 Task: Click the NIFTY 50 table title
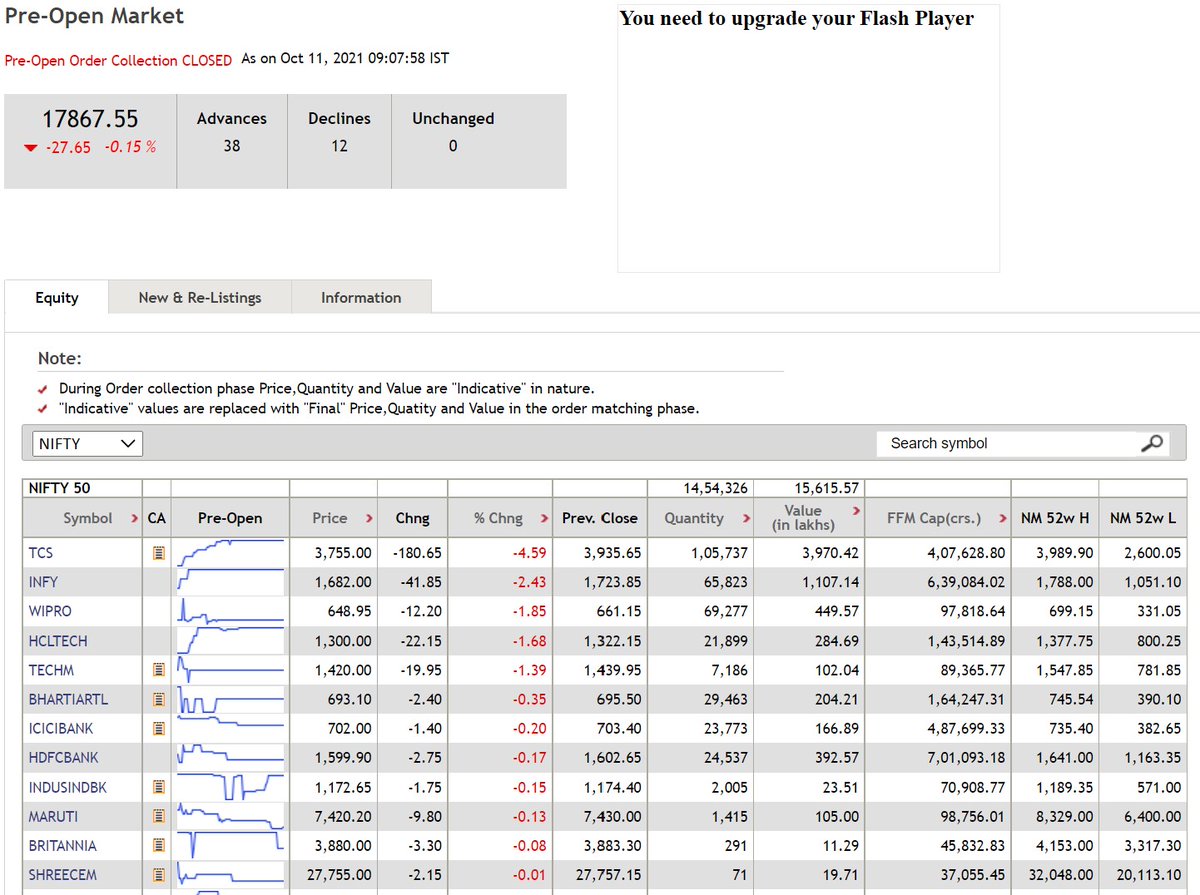pos(59,488)
